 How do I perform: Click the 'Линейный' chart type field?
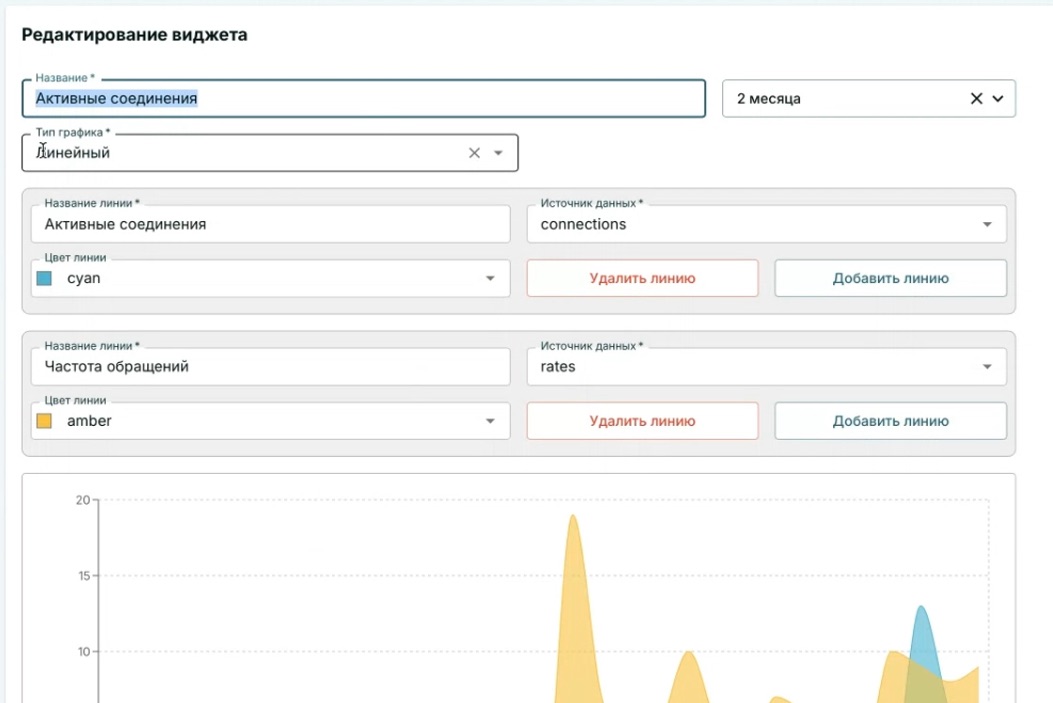pyautogui.click(x=270, y=153)
